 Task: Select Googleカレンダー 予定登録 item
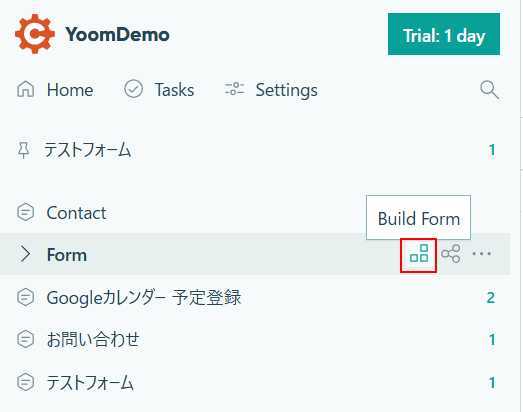[255, 297]
